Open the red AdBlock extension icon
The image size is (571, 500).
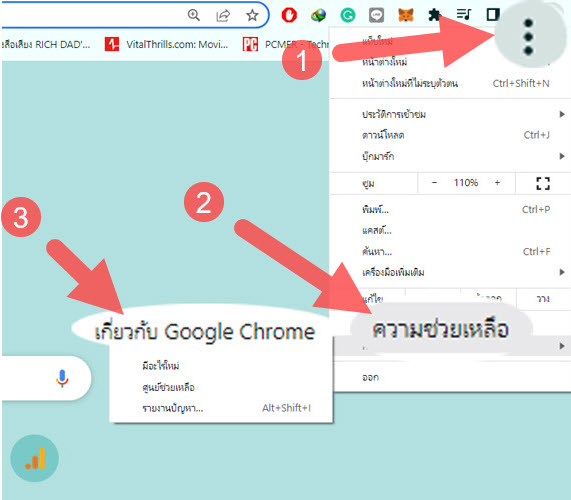289,15
